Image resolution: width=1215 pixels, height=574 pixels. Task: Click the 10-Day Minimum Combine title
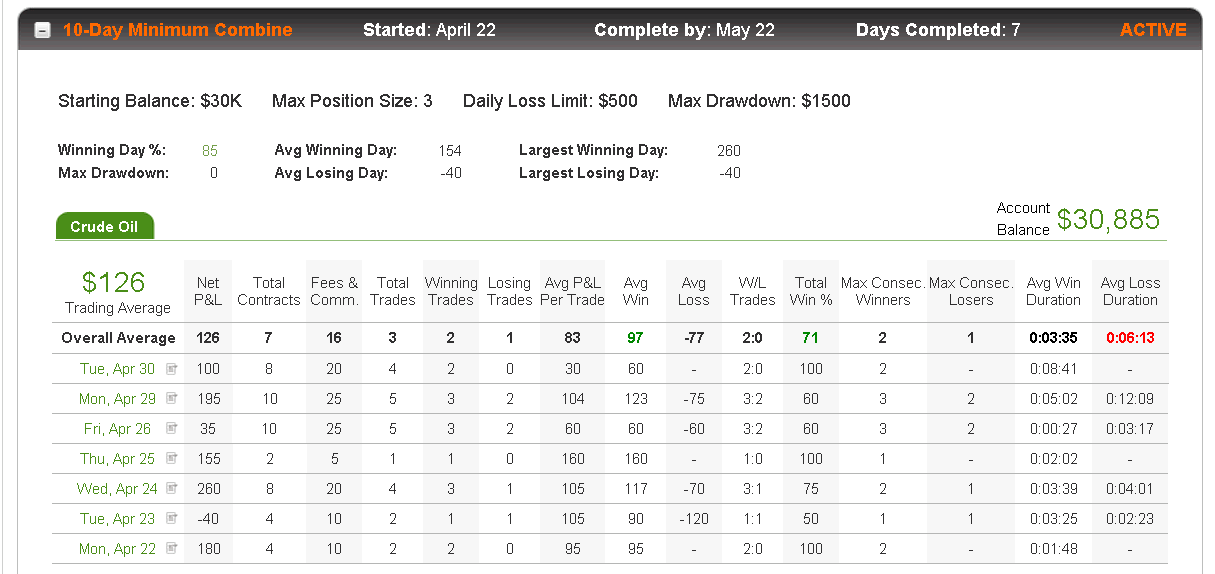pos(178,30)
